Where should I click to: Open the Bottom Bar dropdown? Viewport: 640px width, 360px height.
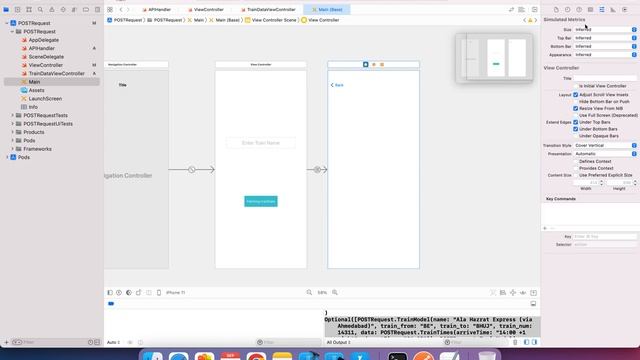pyautogui.click(x=605, y=47)
